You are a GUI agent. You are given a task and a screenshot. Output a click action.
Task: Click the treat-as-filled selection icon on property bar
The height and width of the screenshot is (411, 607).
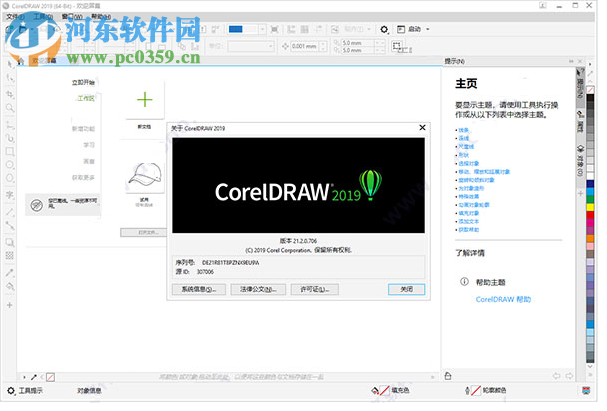(397, 46)
